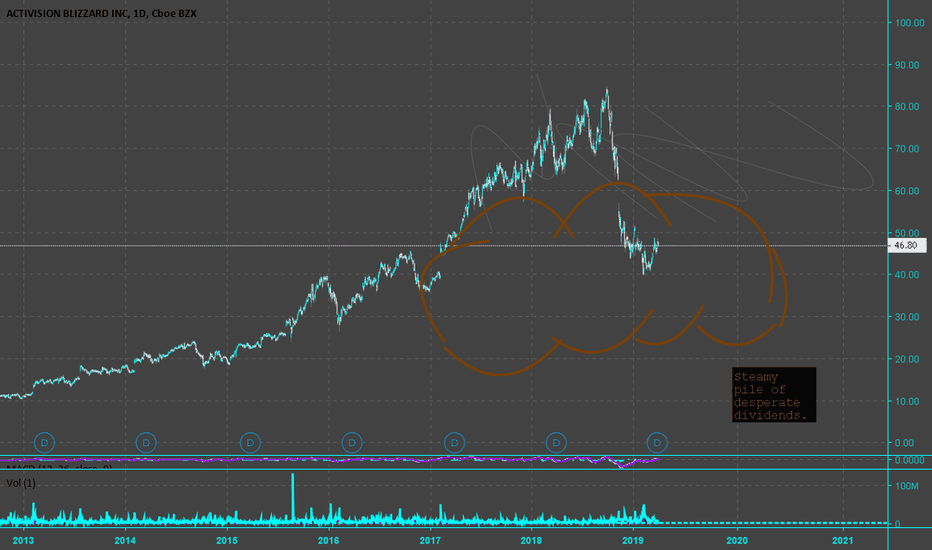This screenshot has height=550, width=932.
Task: Click the dividend marker near 2014
Action: click(146, 442)
